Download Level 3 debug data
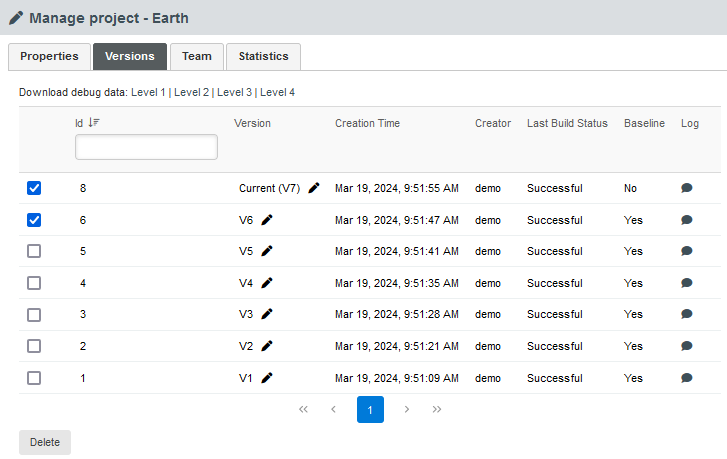 pos(235,92)
